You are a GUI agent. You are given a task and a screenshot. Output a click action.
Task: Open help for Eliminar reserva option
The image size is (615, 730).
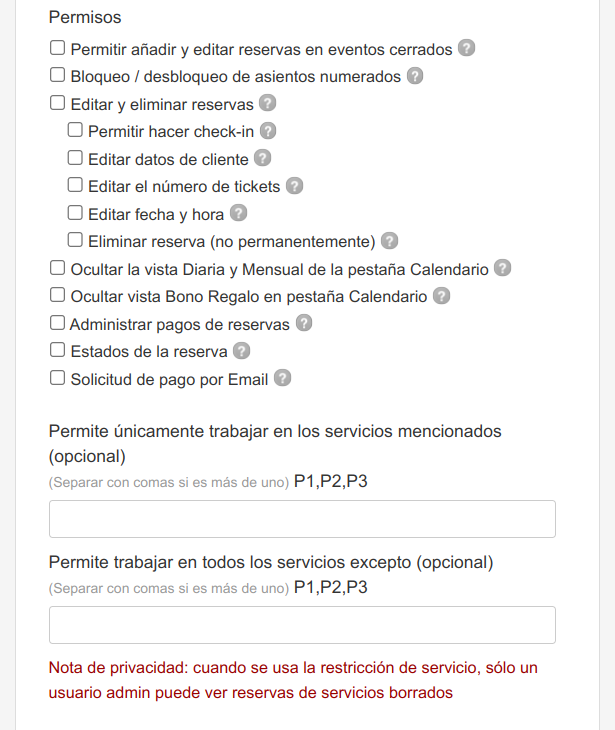[389, 241]
